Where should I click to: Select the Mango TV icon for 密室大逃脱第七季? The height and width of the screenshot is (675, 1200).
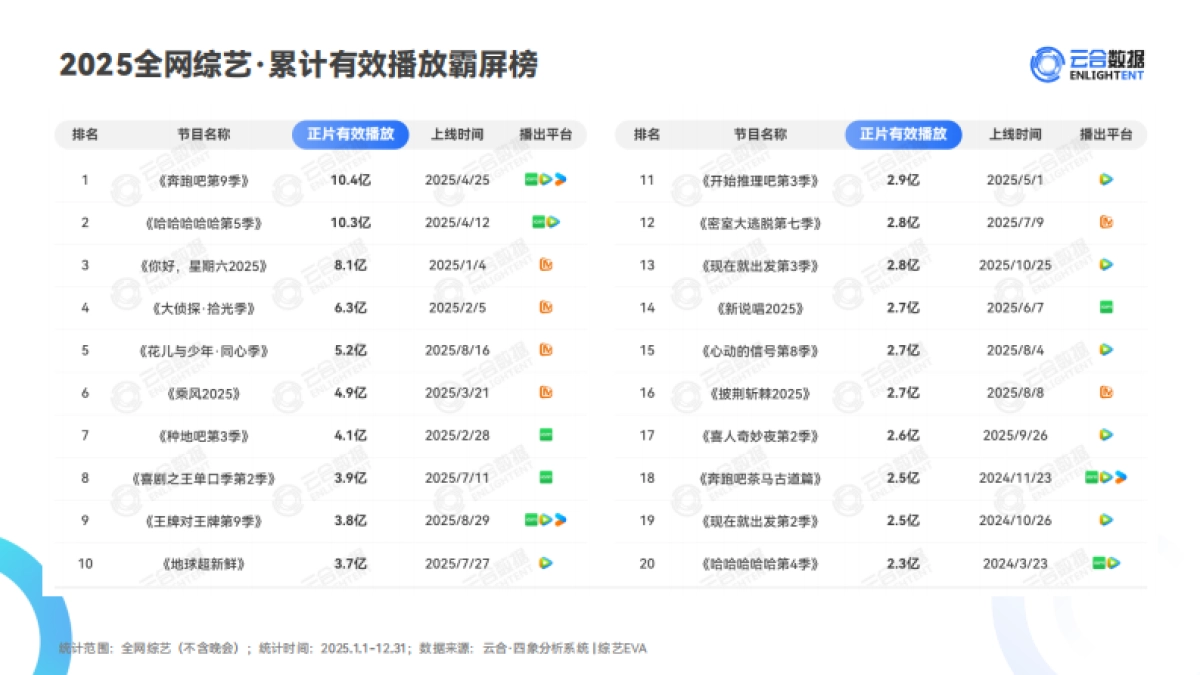(1105, 222)
